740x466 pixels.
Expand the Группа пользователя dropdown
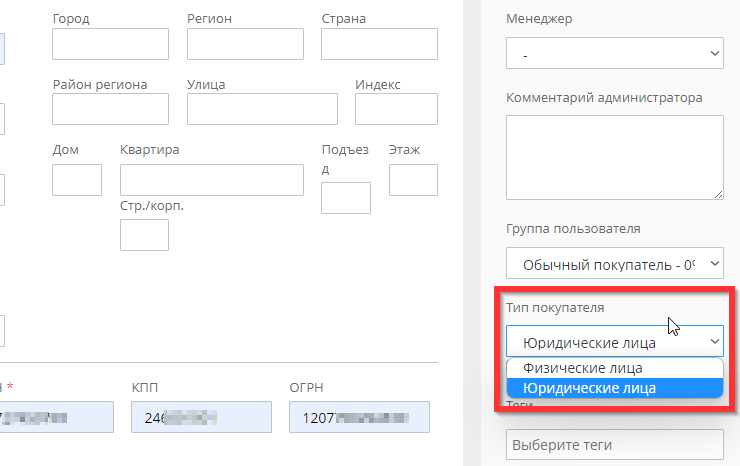click(x=614, y=264)
